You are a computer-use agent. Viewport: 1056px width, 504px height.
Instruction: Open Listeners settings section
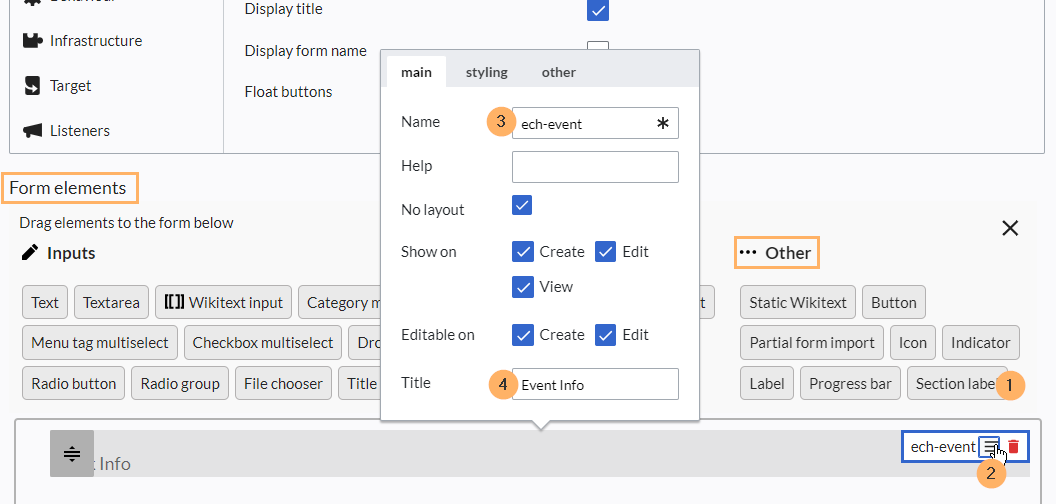67,131
